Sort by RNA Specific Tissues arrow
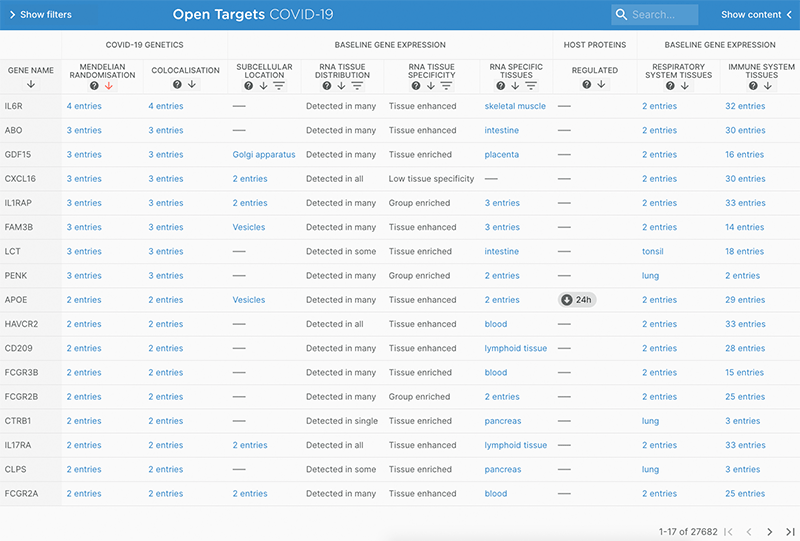800x541 pixels. coord(515,86)
